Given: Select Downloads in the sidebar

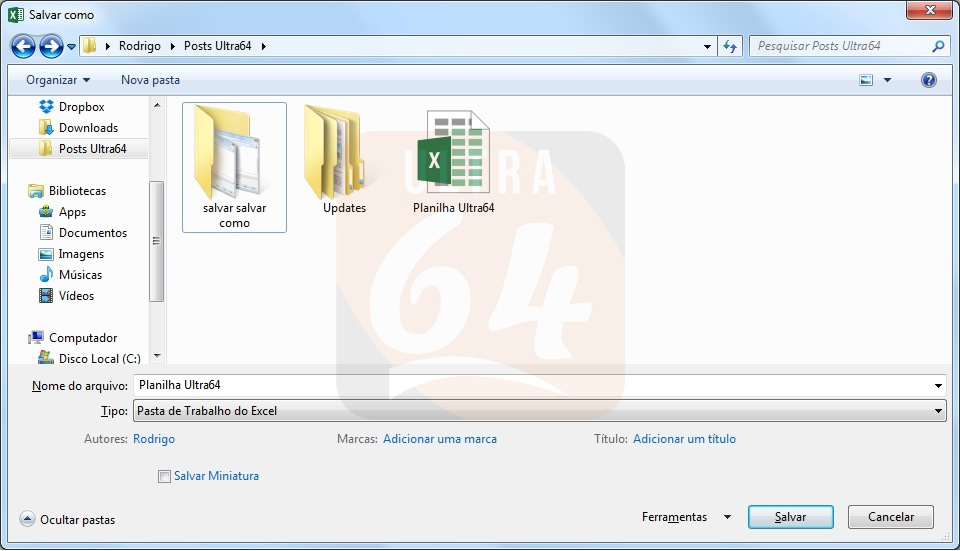Looking at the screenshot, I should coord(88,128).
